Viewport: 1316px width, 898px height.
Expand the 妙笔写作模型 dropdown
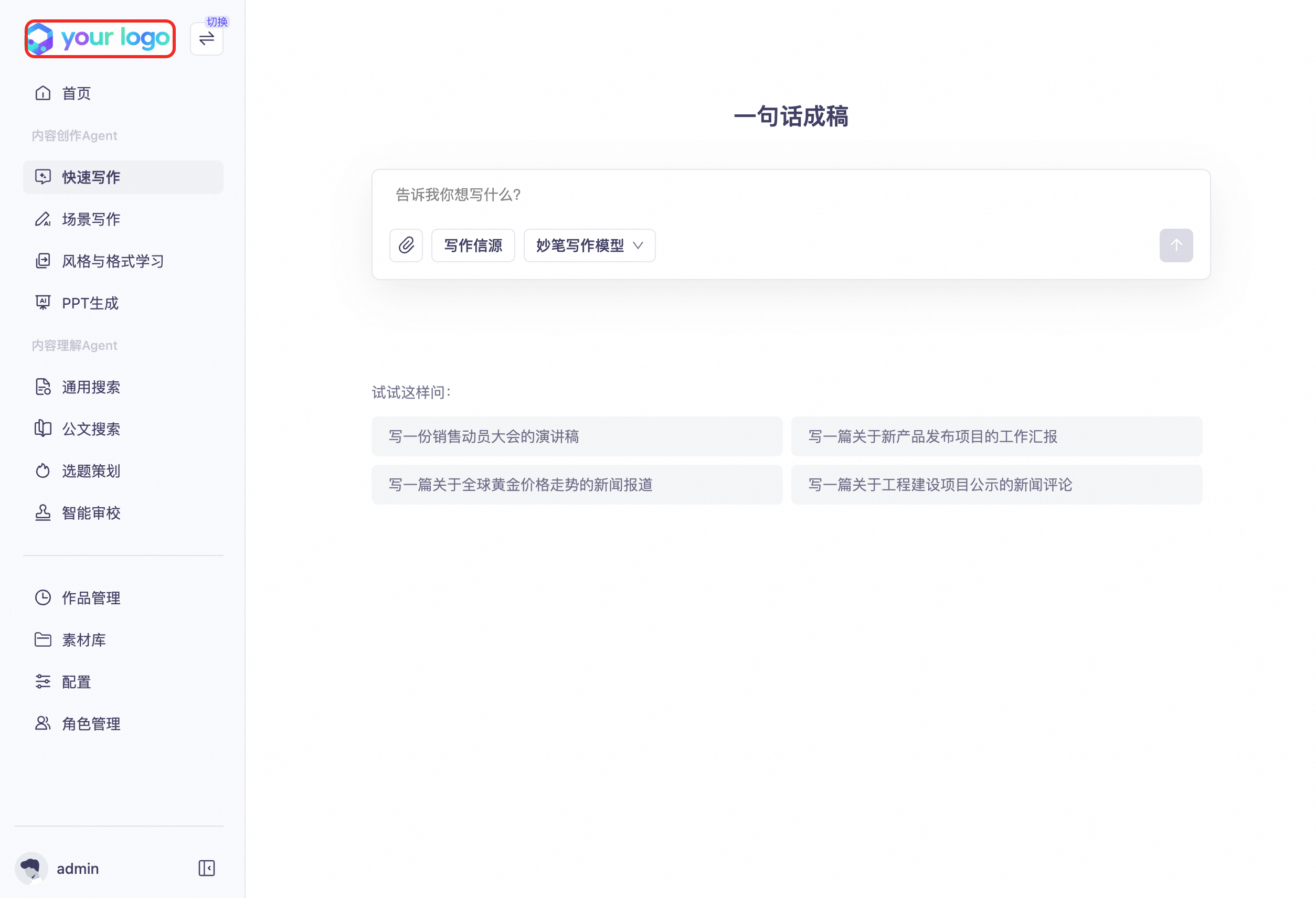pyautogui.click(x=589, y=245)
